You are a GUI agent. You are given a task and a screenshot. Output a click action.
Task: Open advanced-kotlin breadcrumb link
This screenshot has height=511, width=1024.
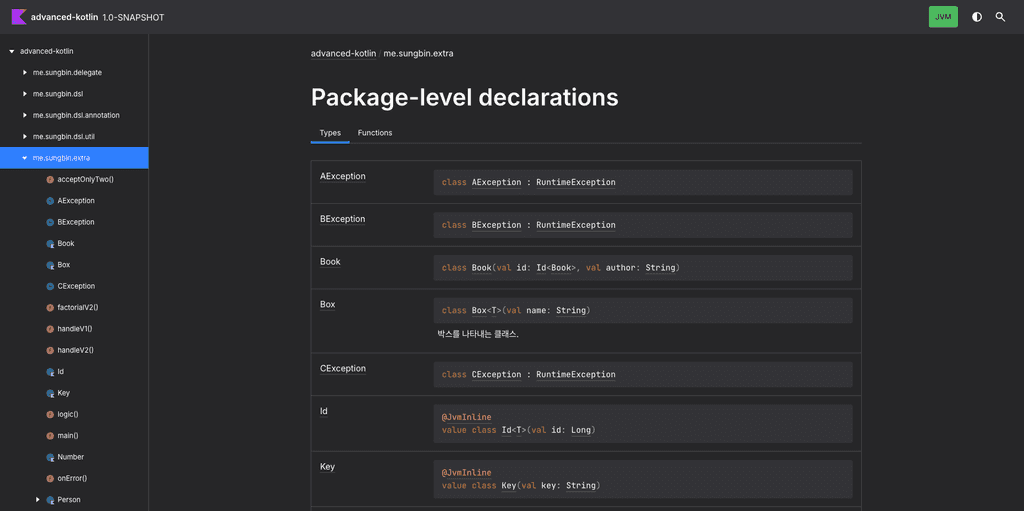tap(343, 53)
